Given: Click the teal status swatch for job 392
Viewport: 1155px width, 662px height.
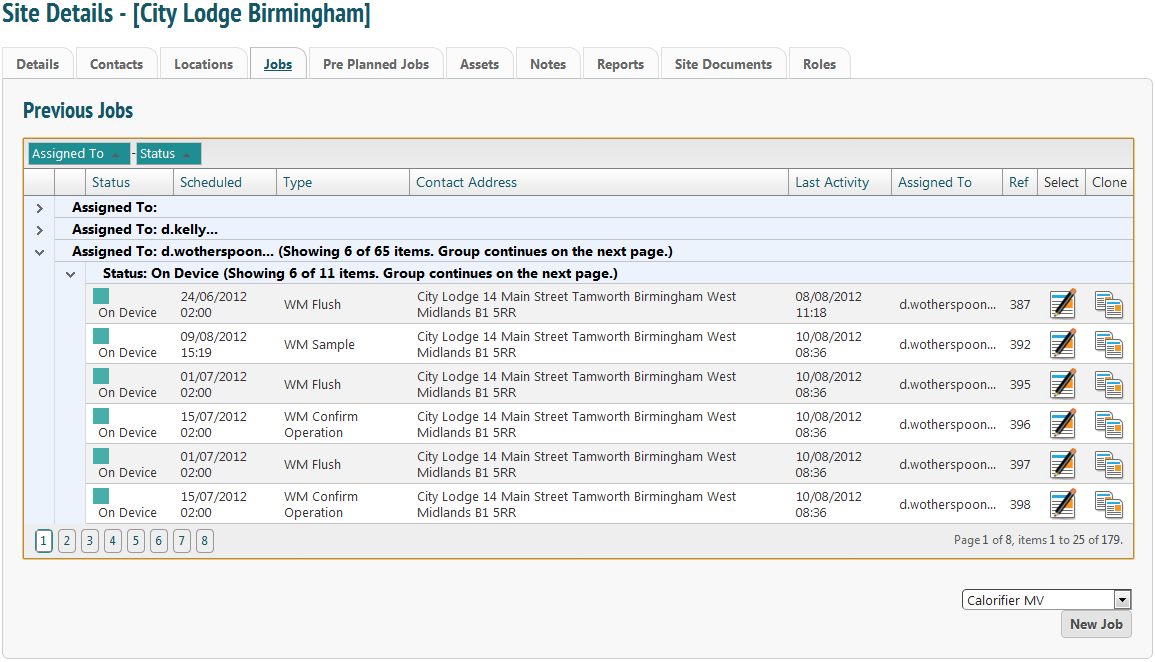Looking at the screenshot, I should [x=101, y=336].
